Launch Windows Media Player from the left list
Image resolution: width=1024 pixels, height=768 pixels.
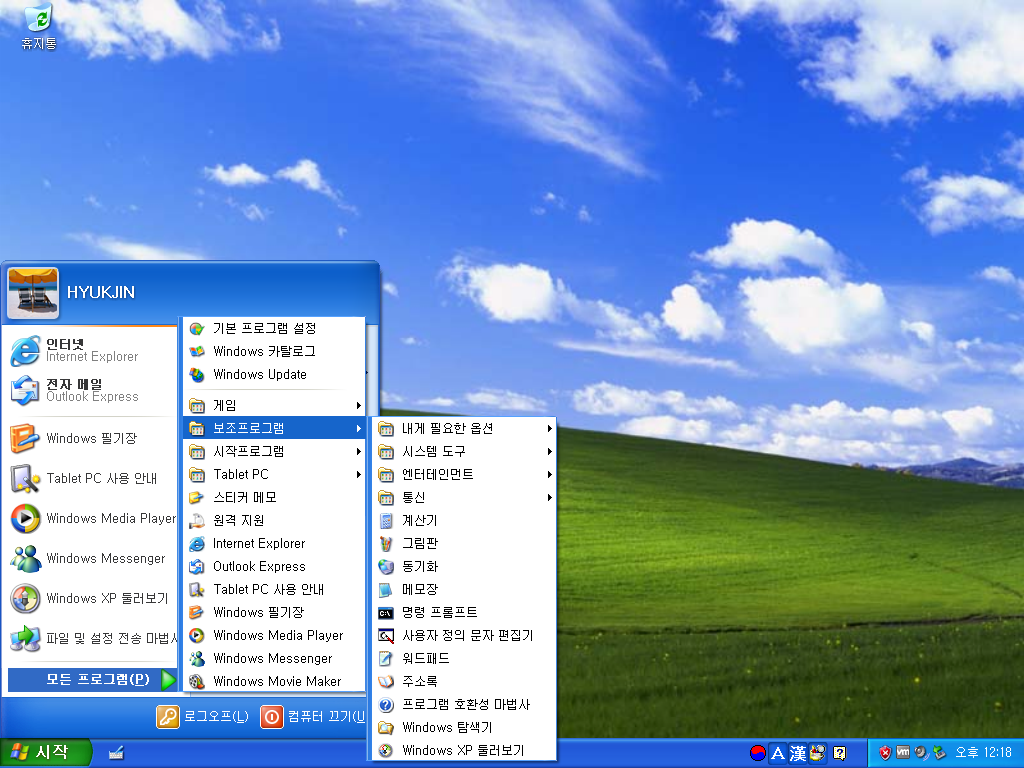91,519
